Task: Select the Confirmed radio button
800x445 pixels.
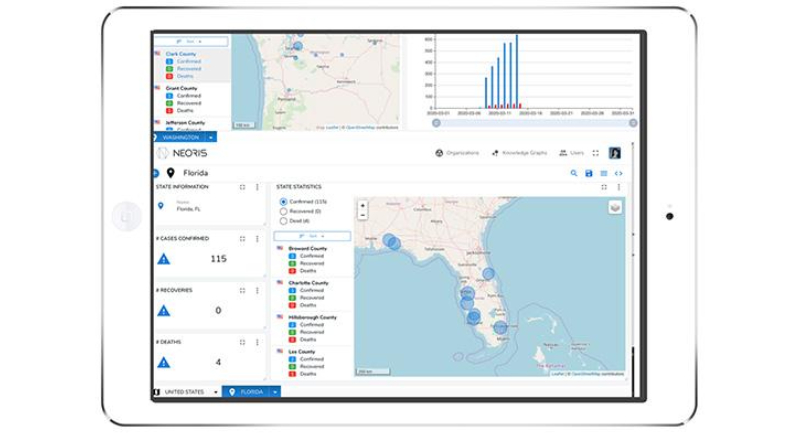Action: click(283, 202)
